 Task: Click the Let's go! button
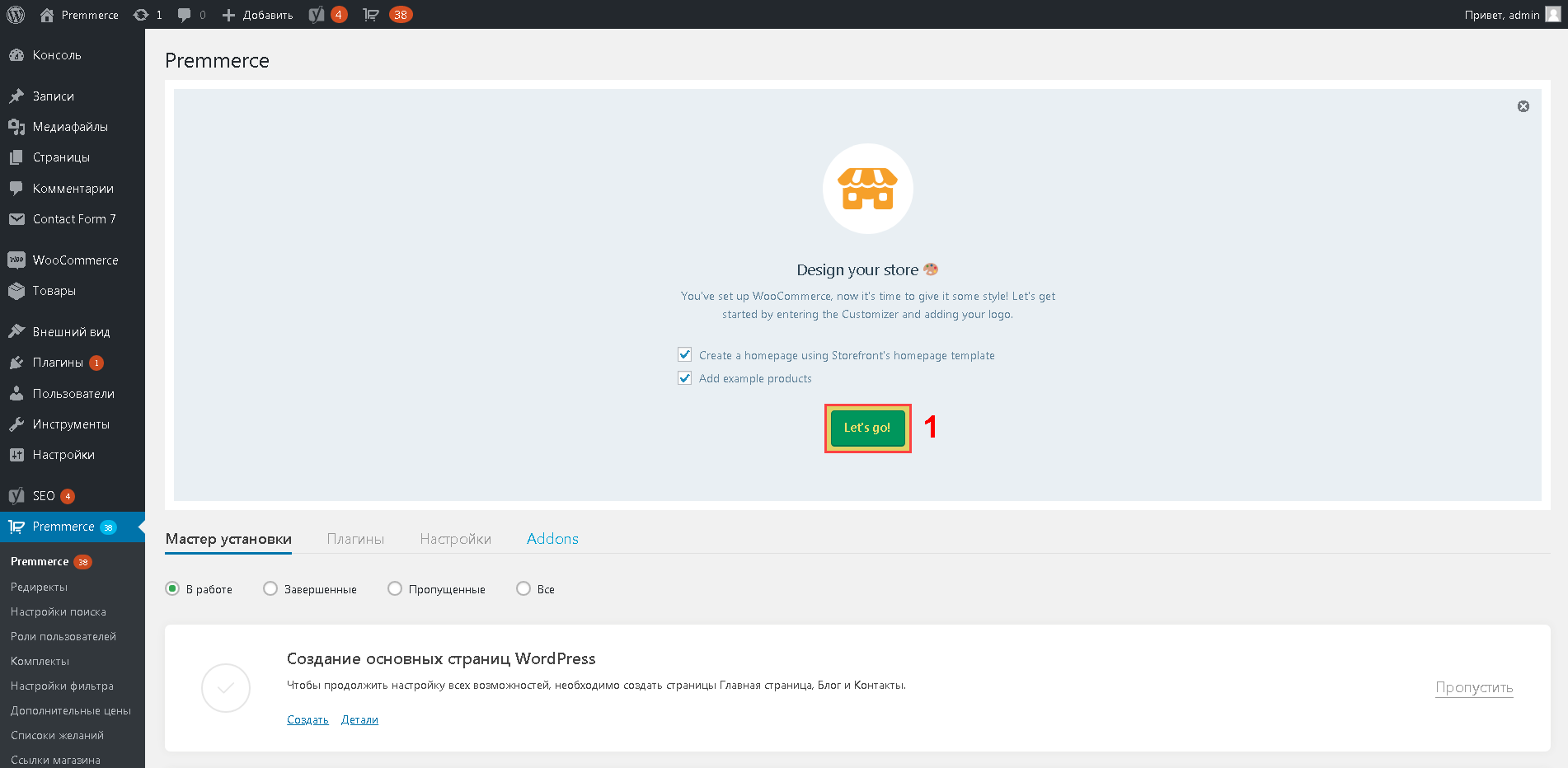[x=867, y=428]
